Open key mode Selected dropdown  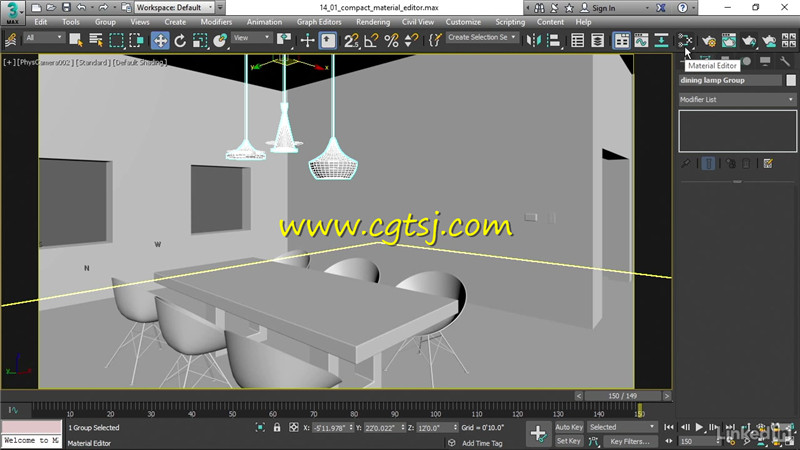621,427
